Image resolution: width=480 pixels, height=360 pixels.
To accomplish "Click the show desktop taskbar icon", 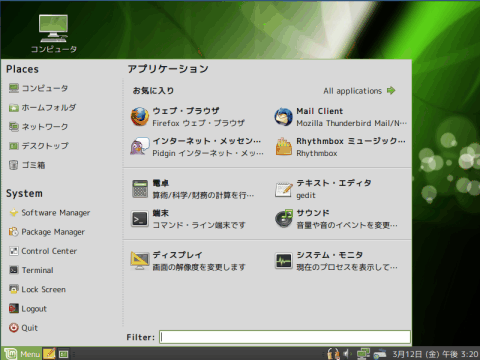I will pos(63,354).
